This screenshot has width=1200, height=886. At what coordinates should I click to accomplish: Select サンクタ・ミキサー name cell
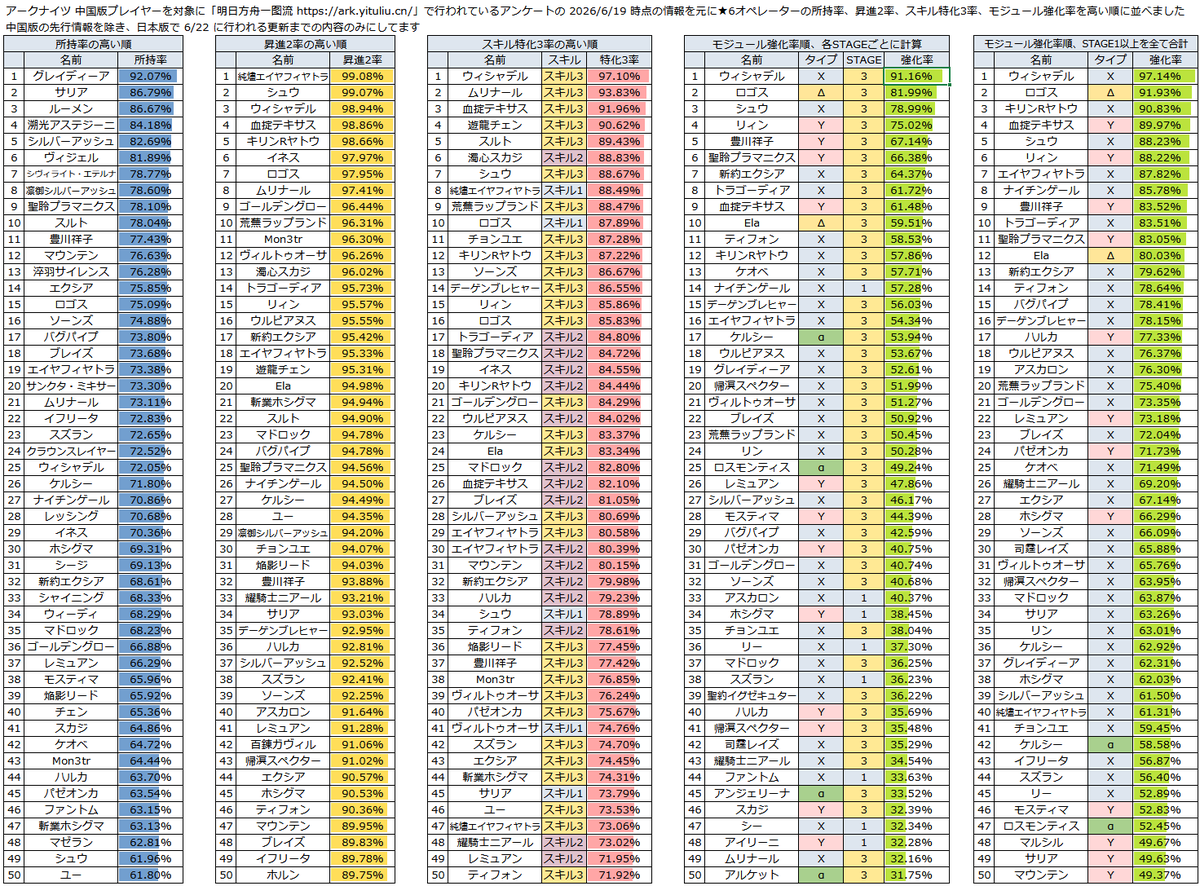[72, 385]
